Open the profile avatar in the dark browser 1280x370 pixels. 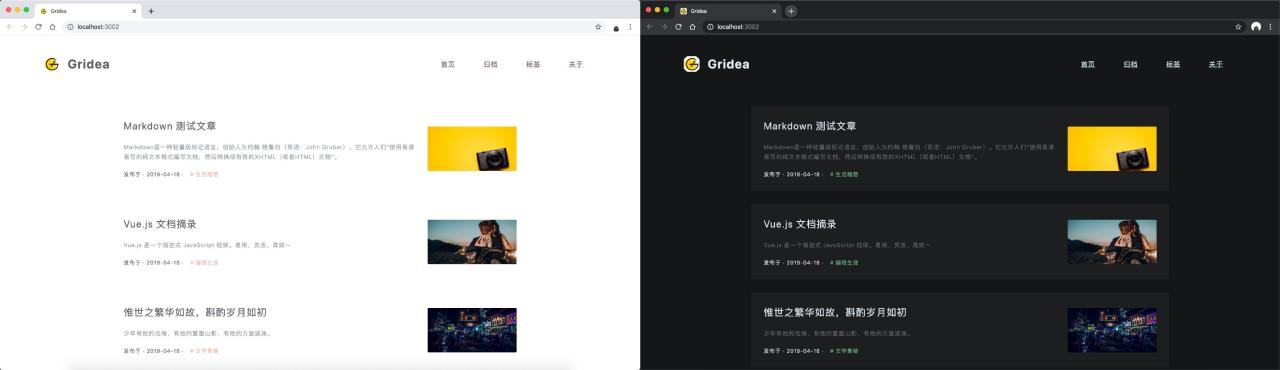click(x=1256, y=27)
